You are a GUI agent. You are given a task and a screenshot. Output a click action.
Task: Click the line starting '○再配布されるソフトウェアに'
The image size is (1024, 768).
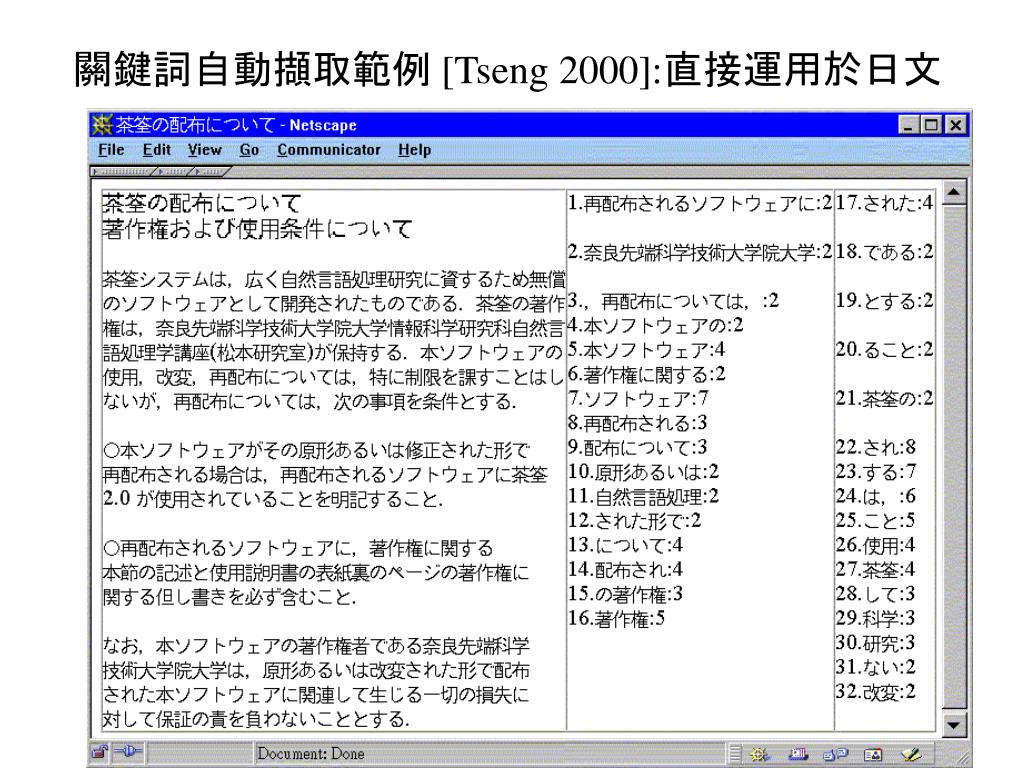coord(298,548)
